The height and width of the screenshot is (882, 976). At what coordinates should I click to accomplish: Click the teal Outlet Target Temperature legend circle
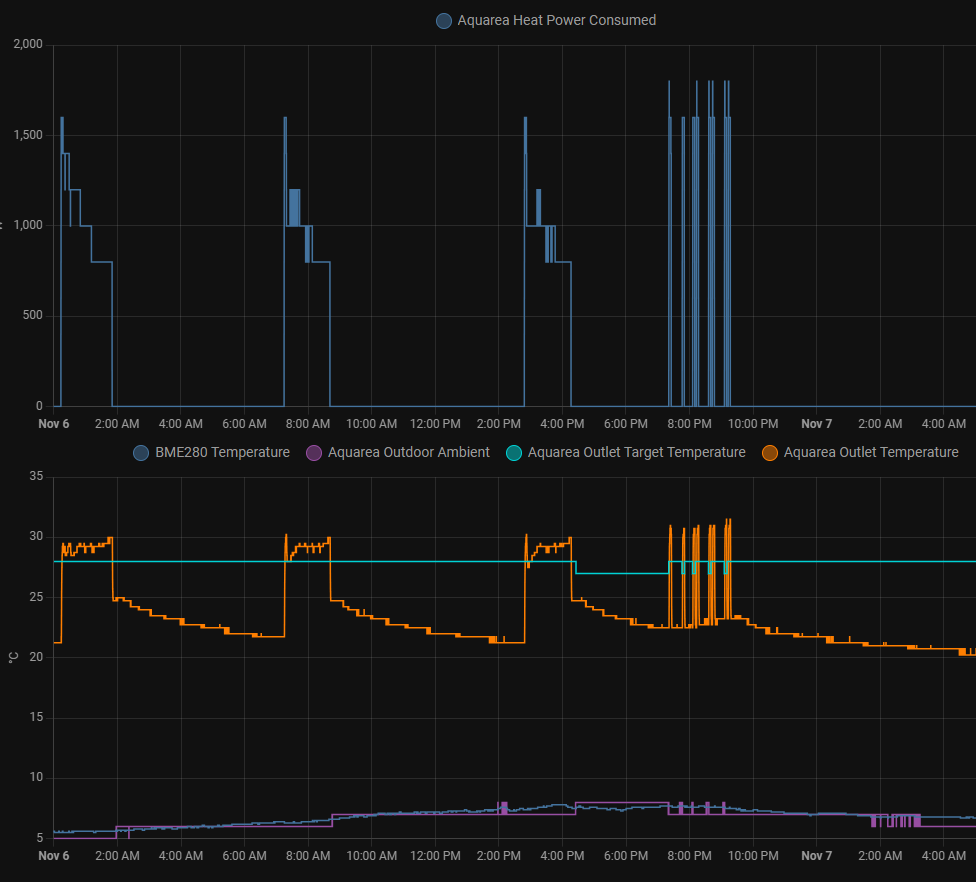pyautogui.click(x=514, y=453)
